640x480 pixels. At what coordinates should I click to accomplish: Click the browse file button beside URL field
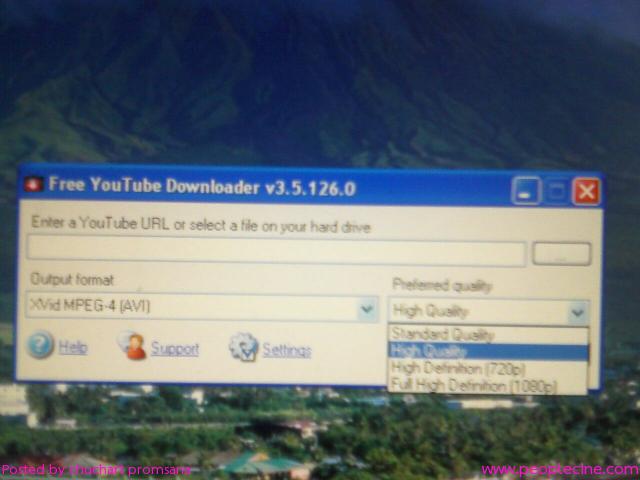[562, 254]
